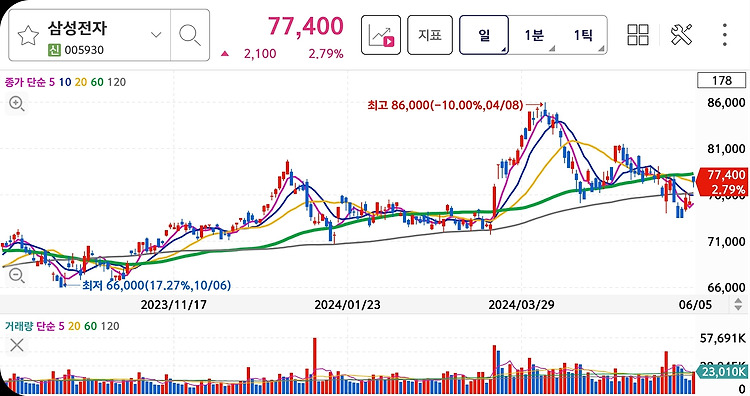Select the 일 daily chart period
Screen dimensions: 750x396
click(484, 35)
